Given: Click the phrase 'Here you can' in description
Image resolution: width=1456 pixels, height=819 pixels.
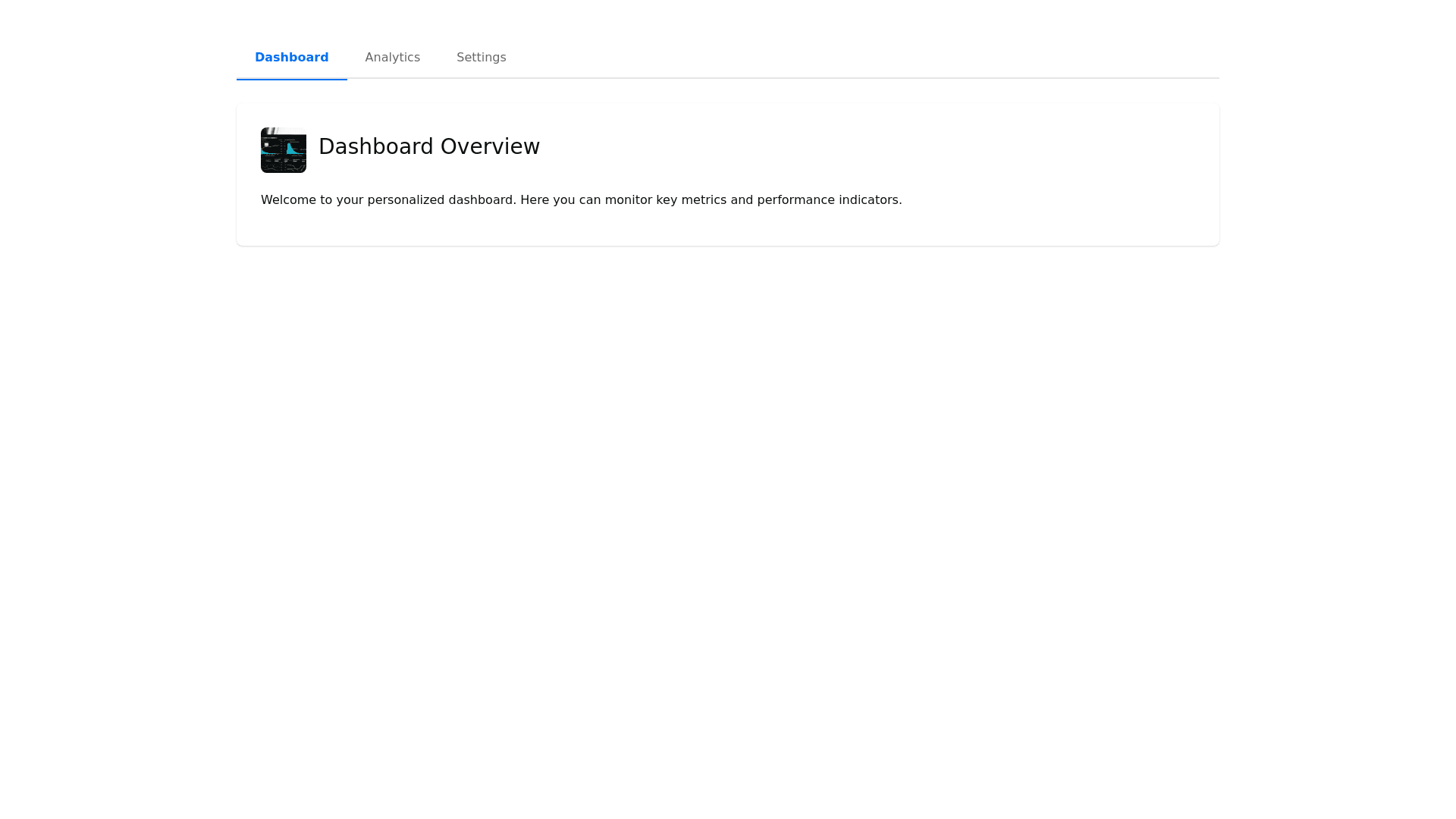Looking at the screenshot, I should 560,200.
